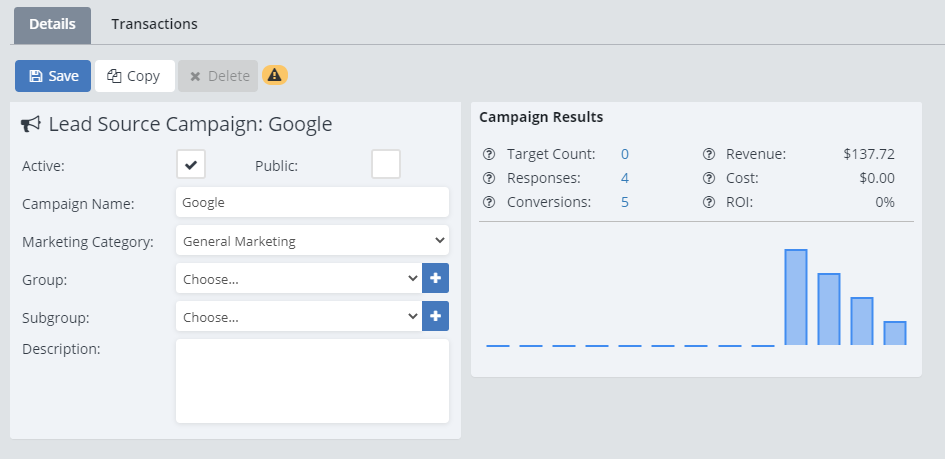945x459 pixels.
Task: Expand the Group dropdown
Action: click(298, 278)
